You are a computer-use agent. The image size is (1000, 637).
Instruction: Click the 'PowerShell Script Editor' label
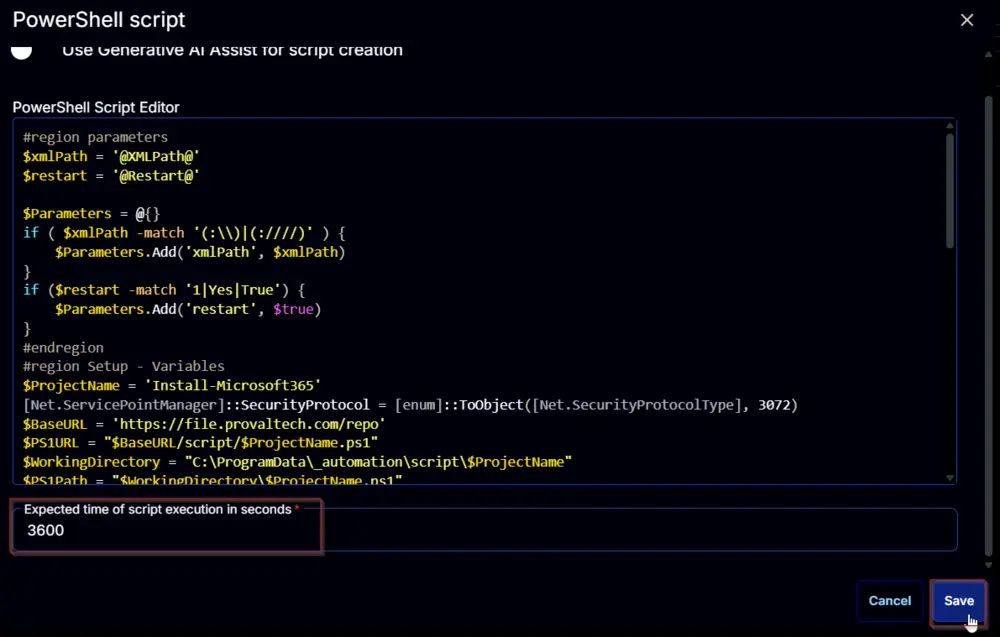96,107
